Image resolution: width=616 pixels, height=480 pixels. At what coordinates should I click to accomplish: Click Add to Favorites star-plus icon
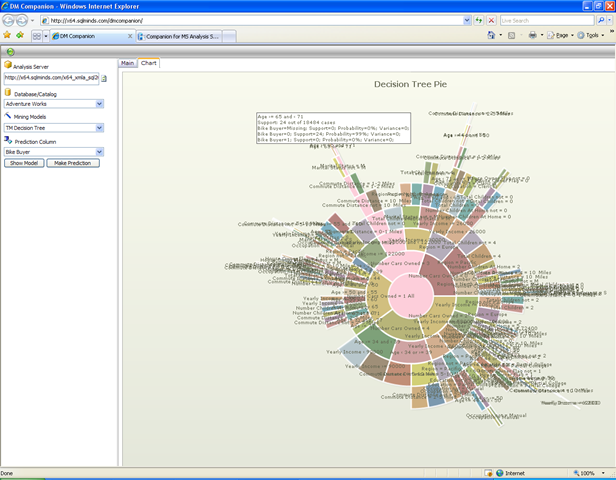20,35
